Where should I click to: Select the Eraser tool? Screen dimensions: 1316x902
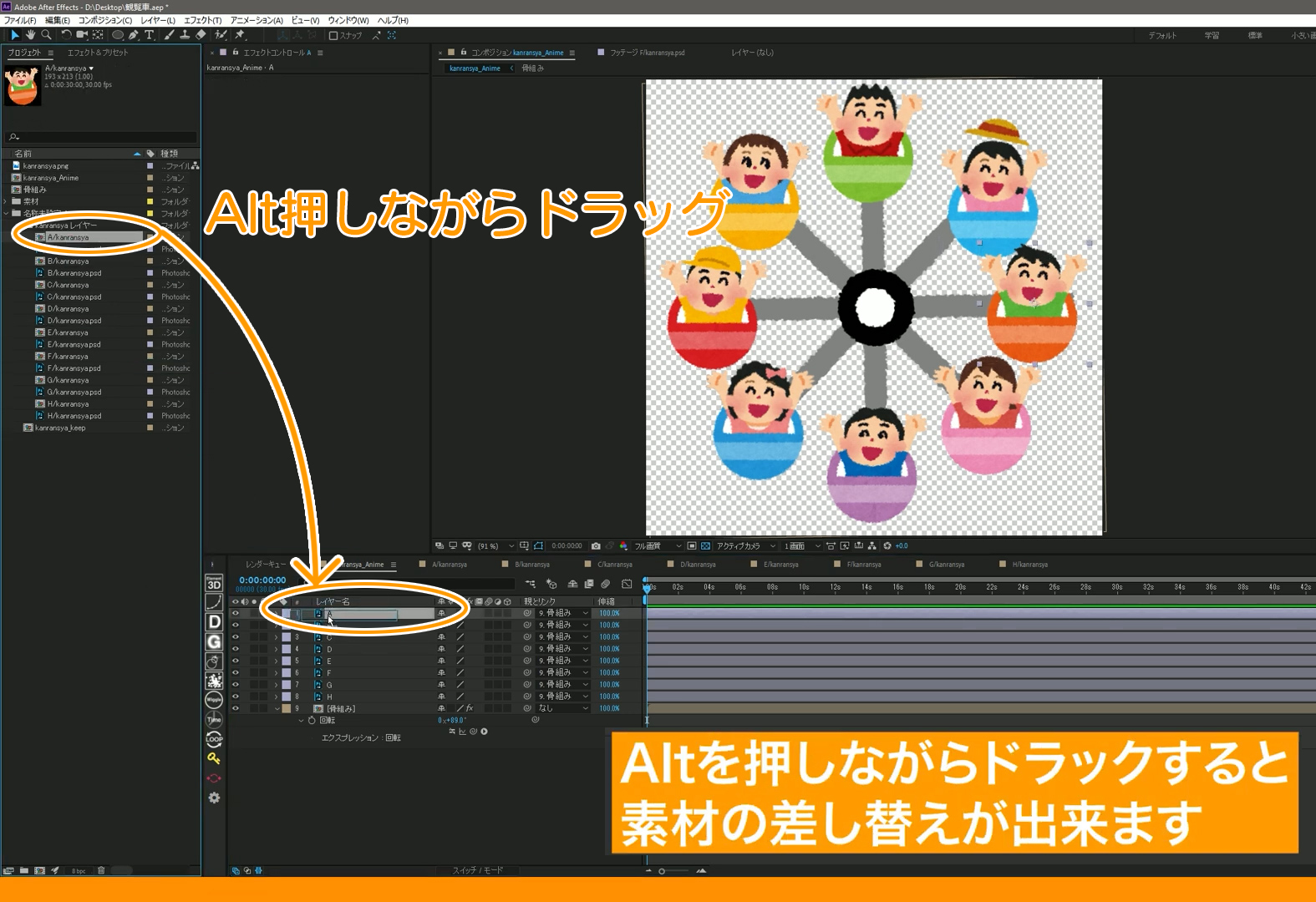click(201, 35)
